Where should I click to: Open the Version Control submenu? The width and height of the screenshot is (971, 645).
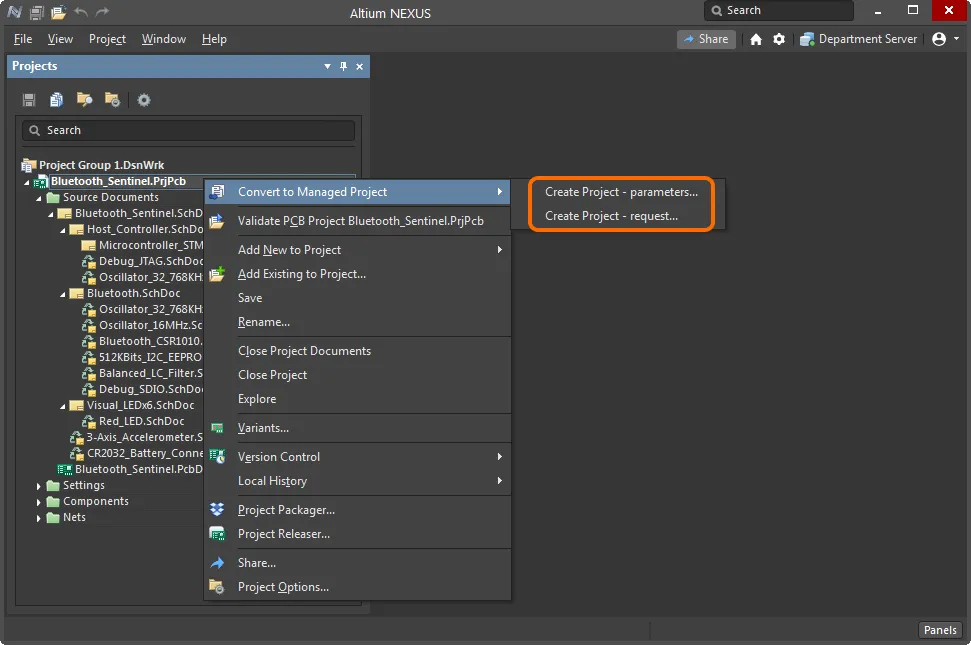click(x=357, y=457)
